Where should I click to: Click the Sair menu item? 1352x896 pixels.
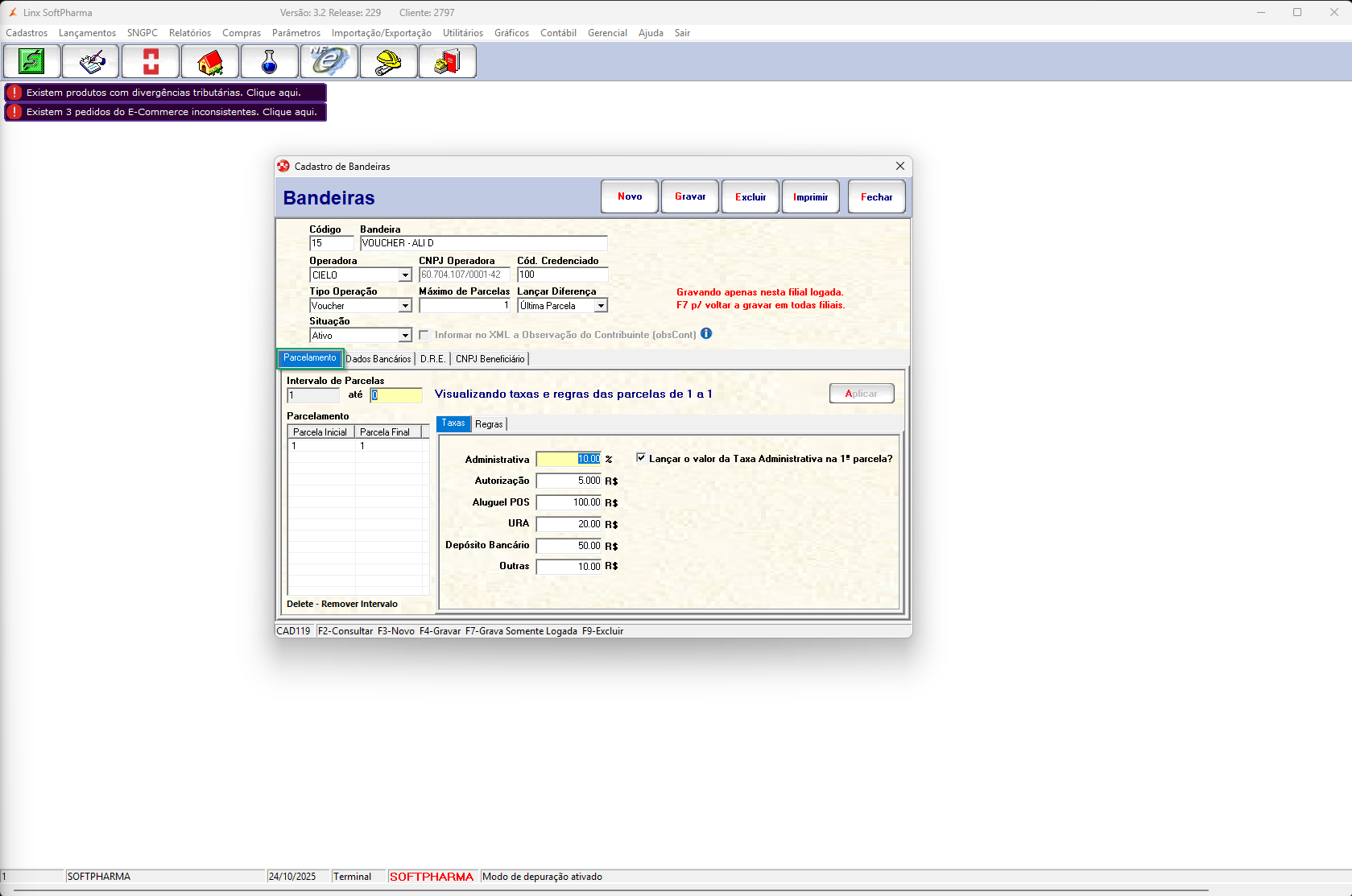click(683, 33)
